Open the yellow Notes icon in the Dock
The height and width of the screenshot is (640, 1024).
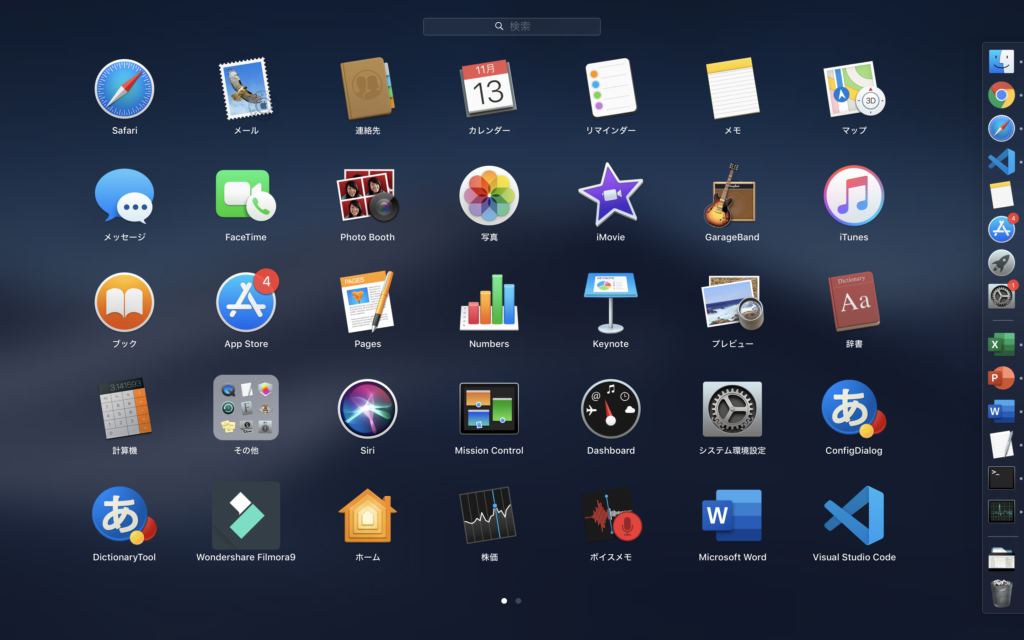tap(1001, 195)
